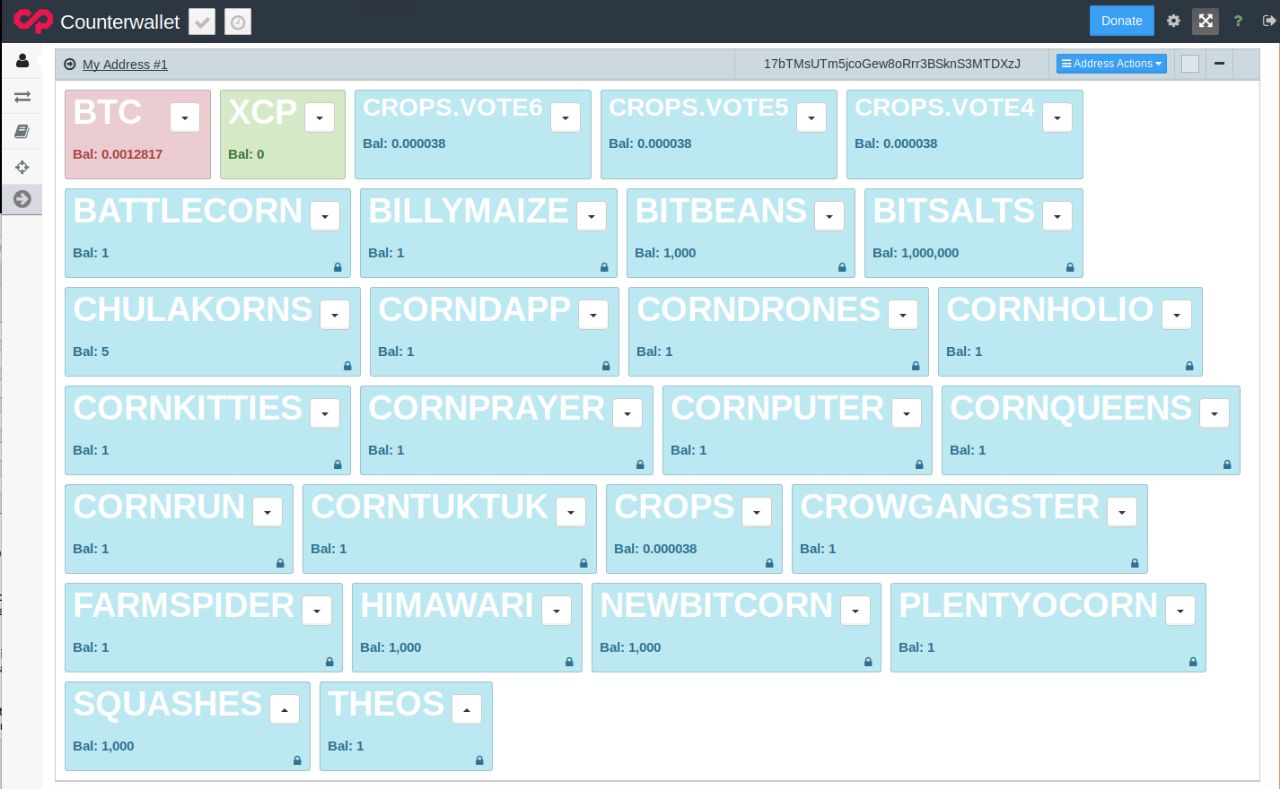Open the CORNRUN dropdown arrow
1280x789 pixels.
pyautogui.click(x=267, y=512)
